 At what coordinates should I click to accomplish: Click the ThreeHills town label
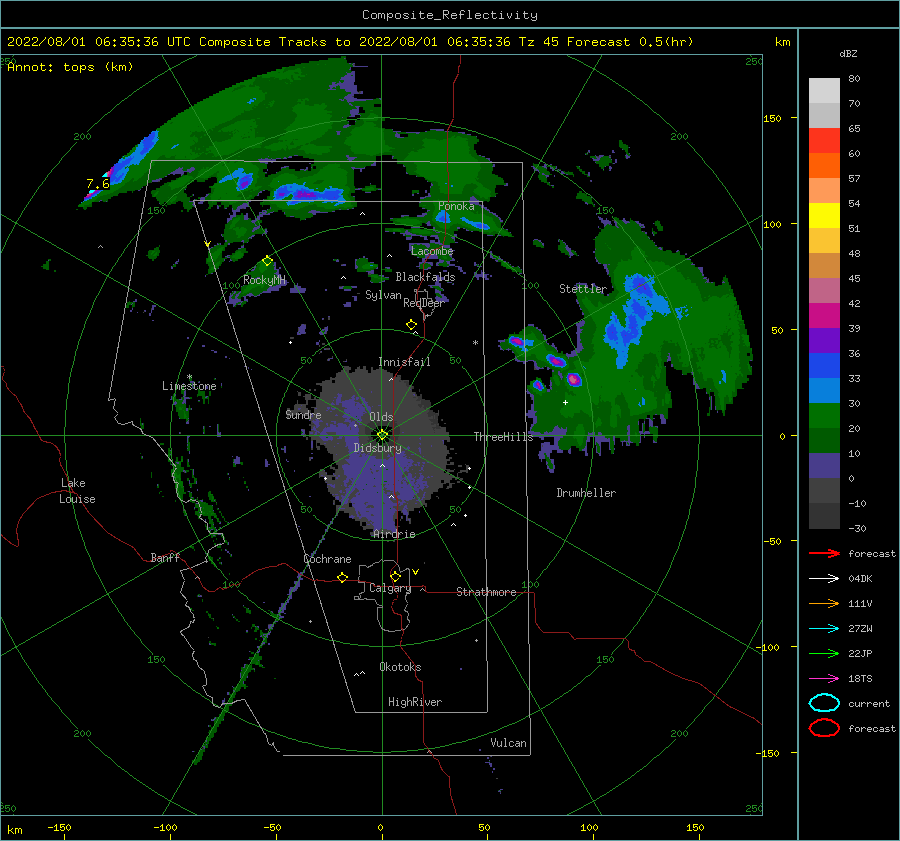503,437
